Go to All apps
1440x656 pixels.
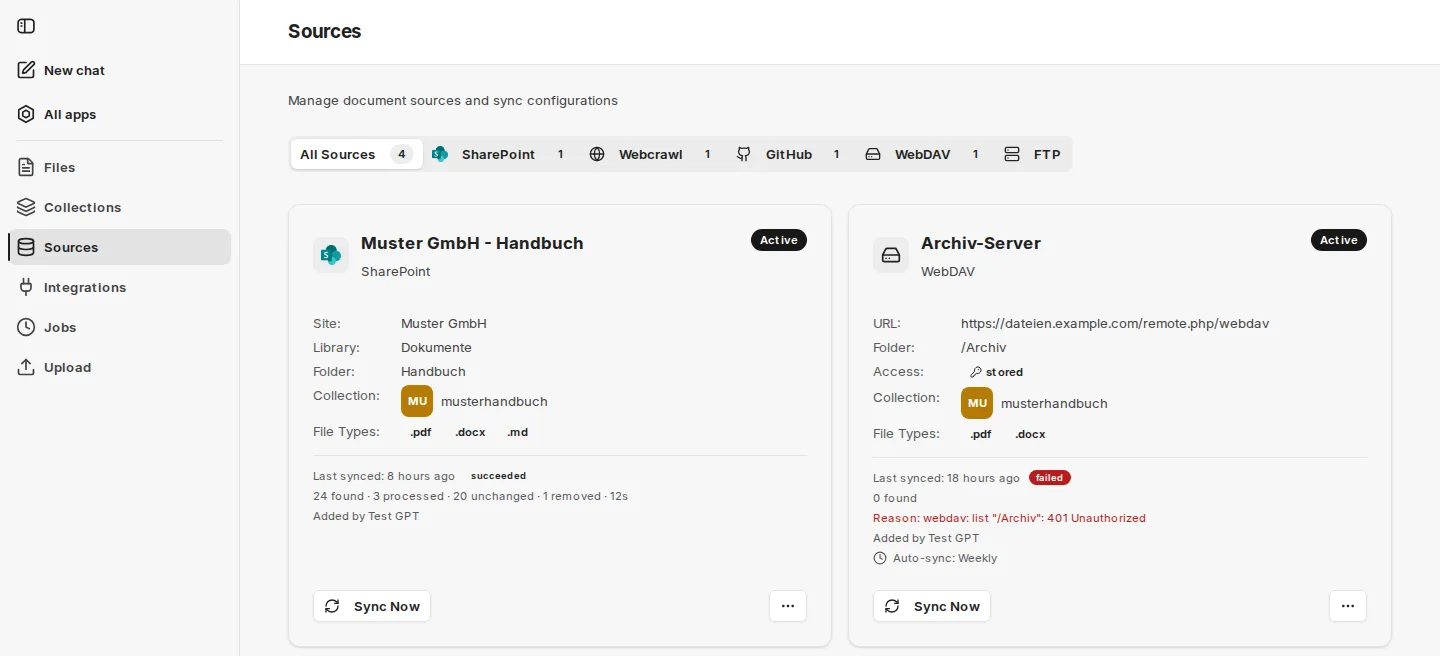point(119,114)
